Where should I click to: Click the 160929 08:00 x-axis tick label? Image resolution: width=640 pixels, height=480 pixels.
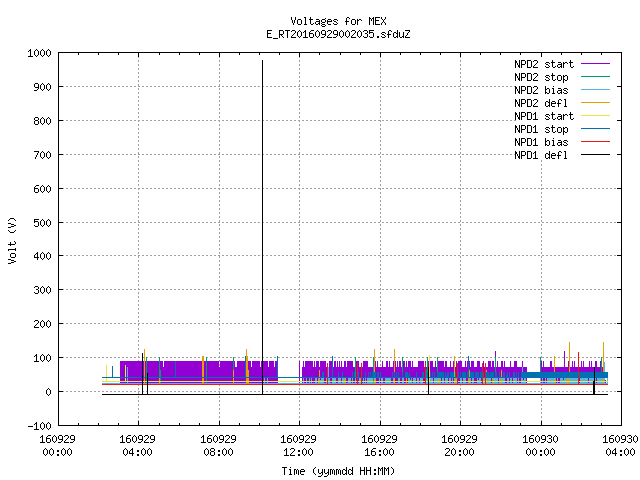218,446
